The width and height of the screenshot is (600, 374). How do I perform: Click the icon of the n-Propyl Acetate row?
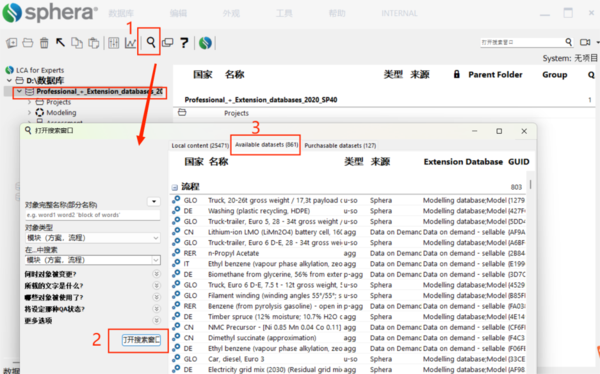(176, 253)
